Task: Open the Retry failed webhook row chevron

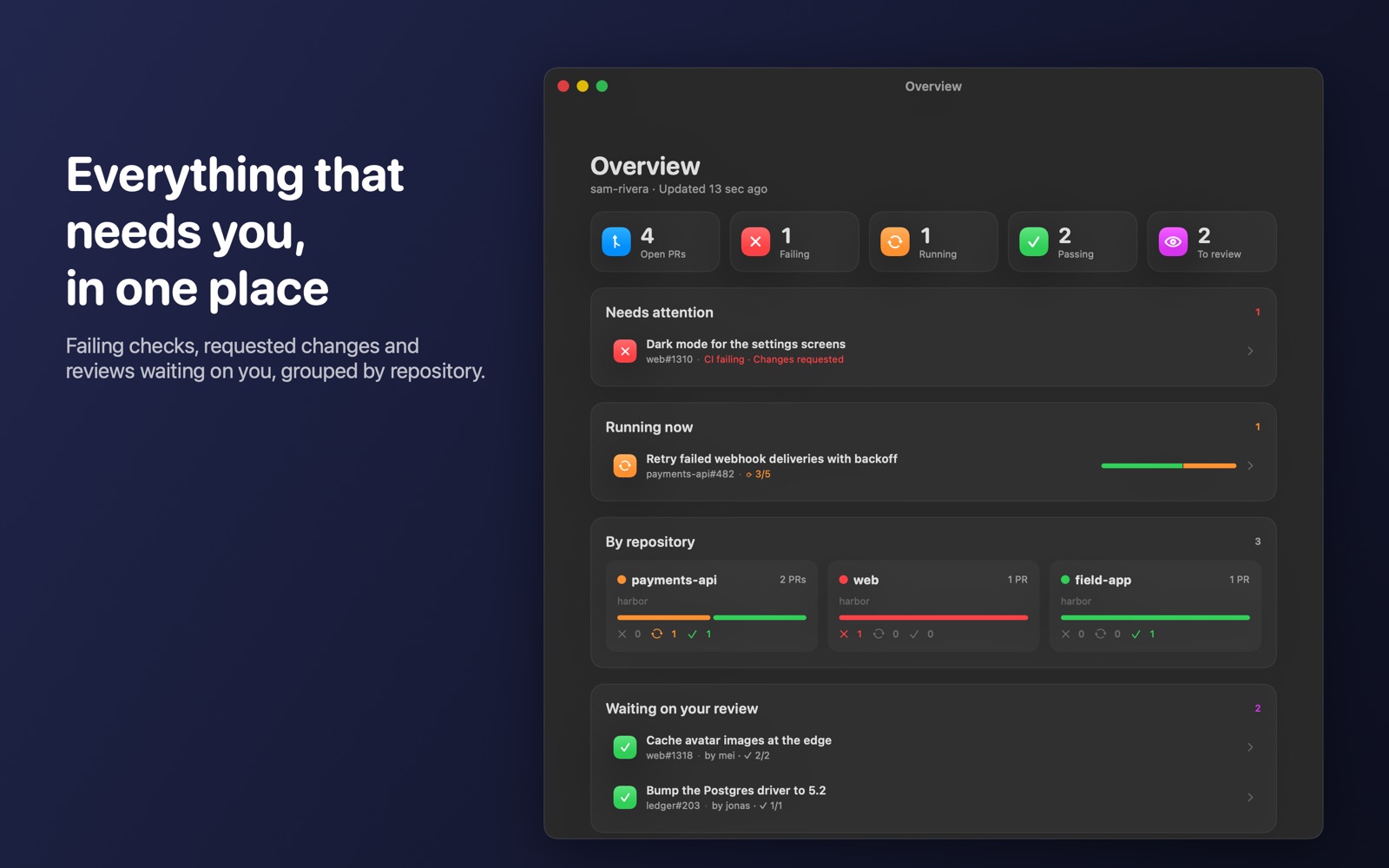Action: [x=1250, y=466]
